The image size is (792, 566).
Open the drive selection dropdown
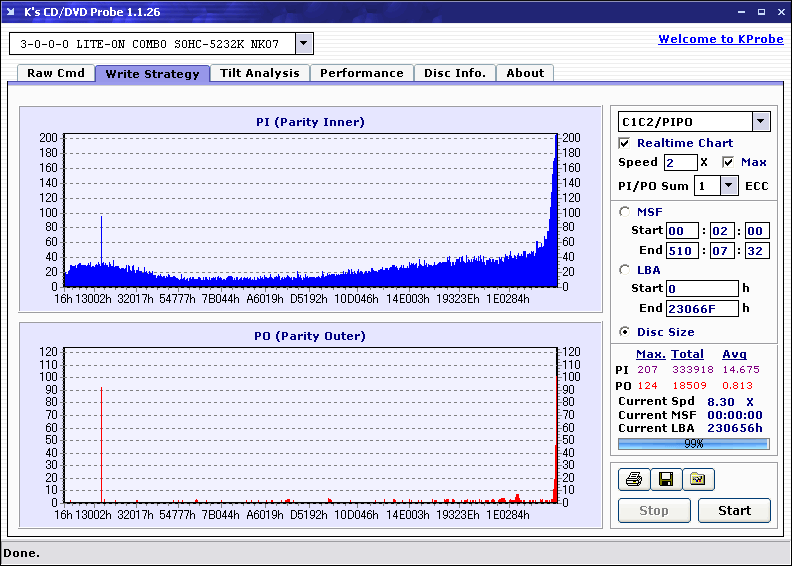tap(305, 44)
